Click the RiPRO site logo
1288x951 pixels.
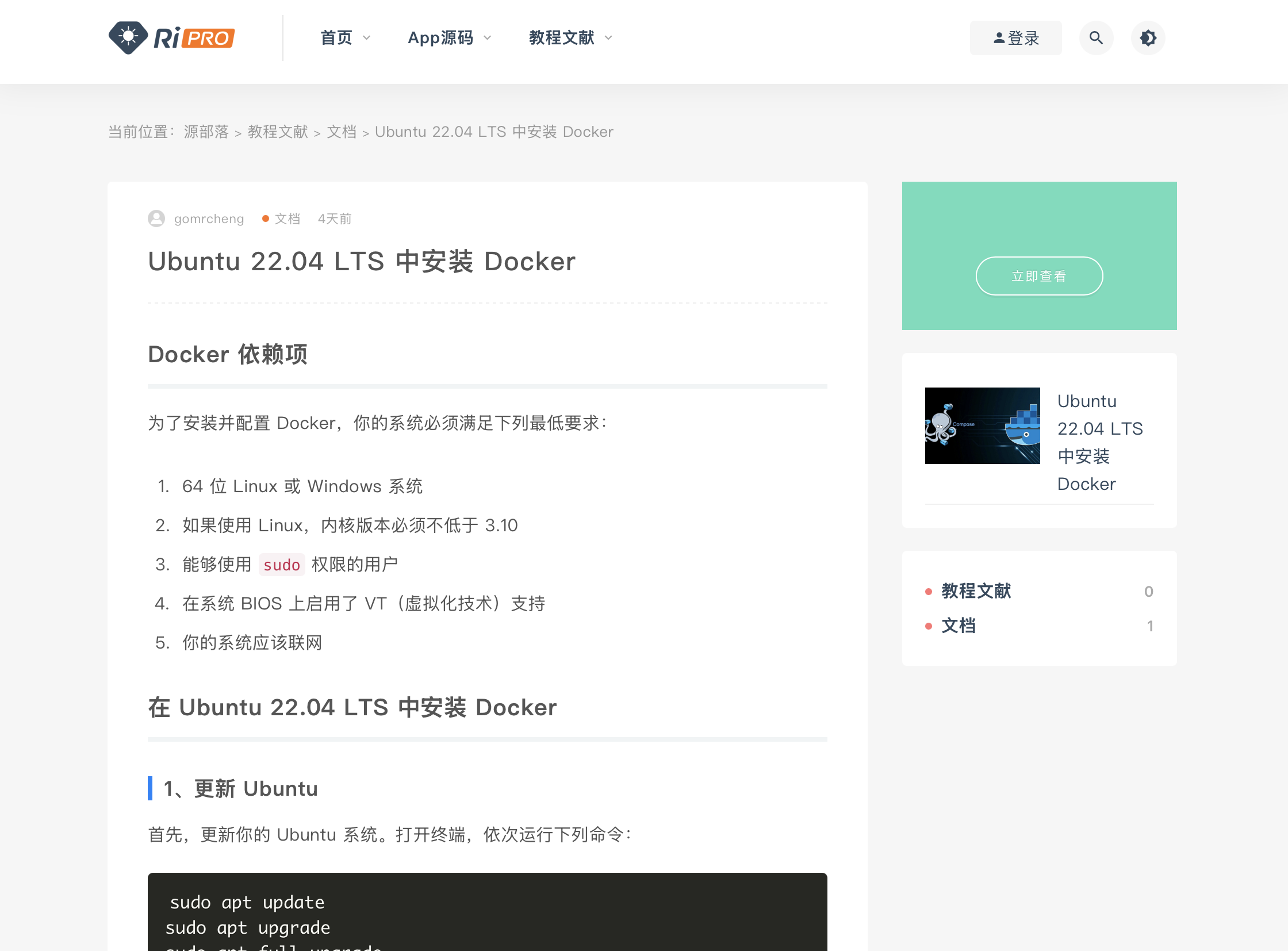[x=171, y=38]
